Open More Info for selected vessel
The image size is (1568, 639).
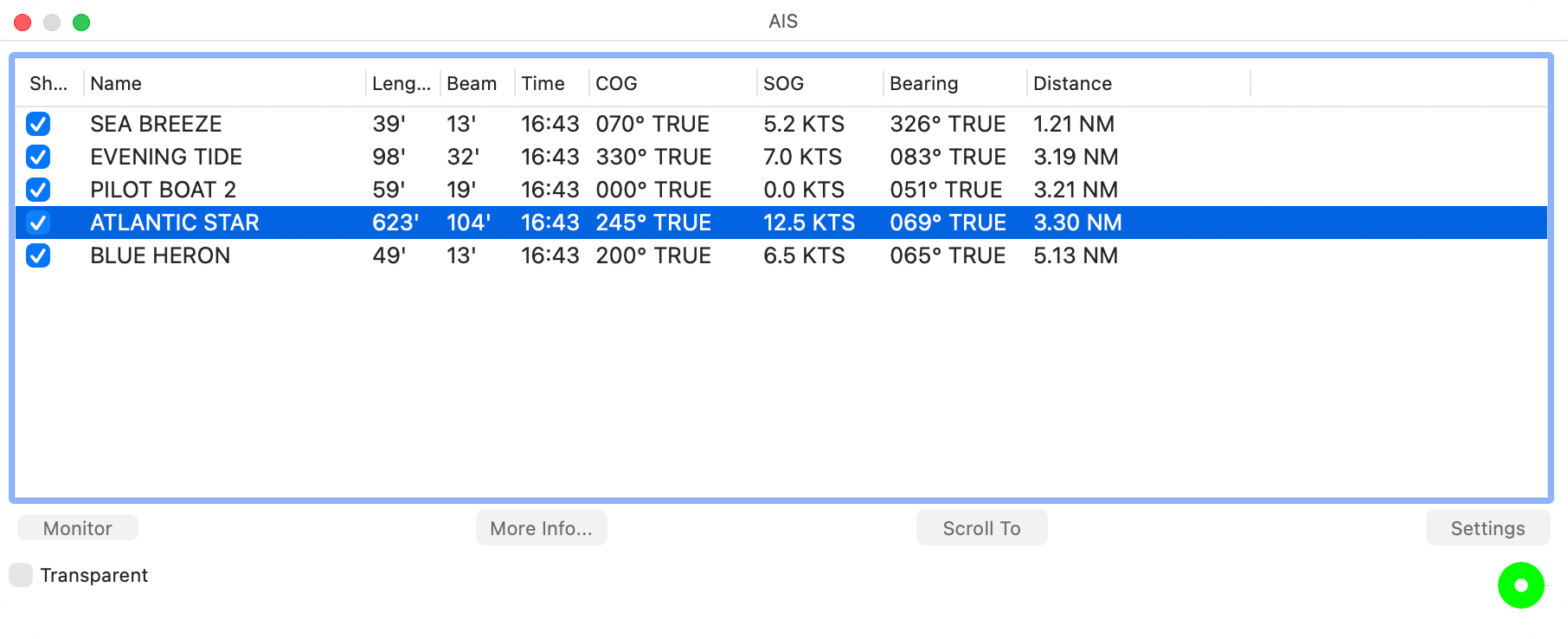pos(542,528)
